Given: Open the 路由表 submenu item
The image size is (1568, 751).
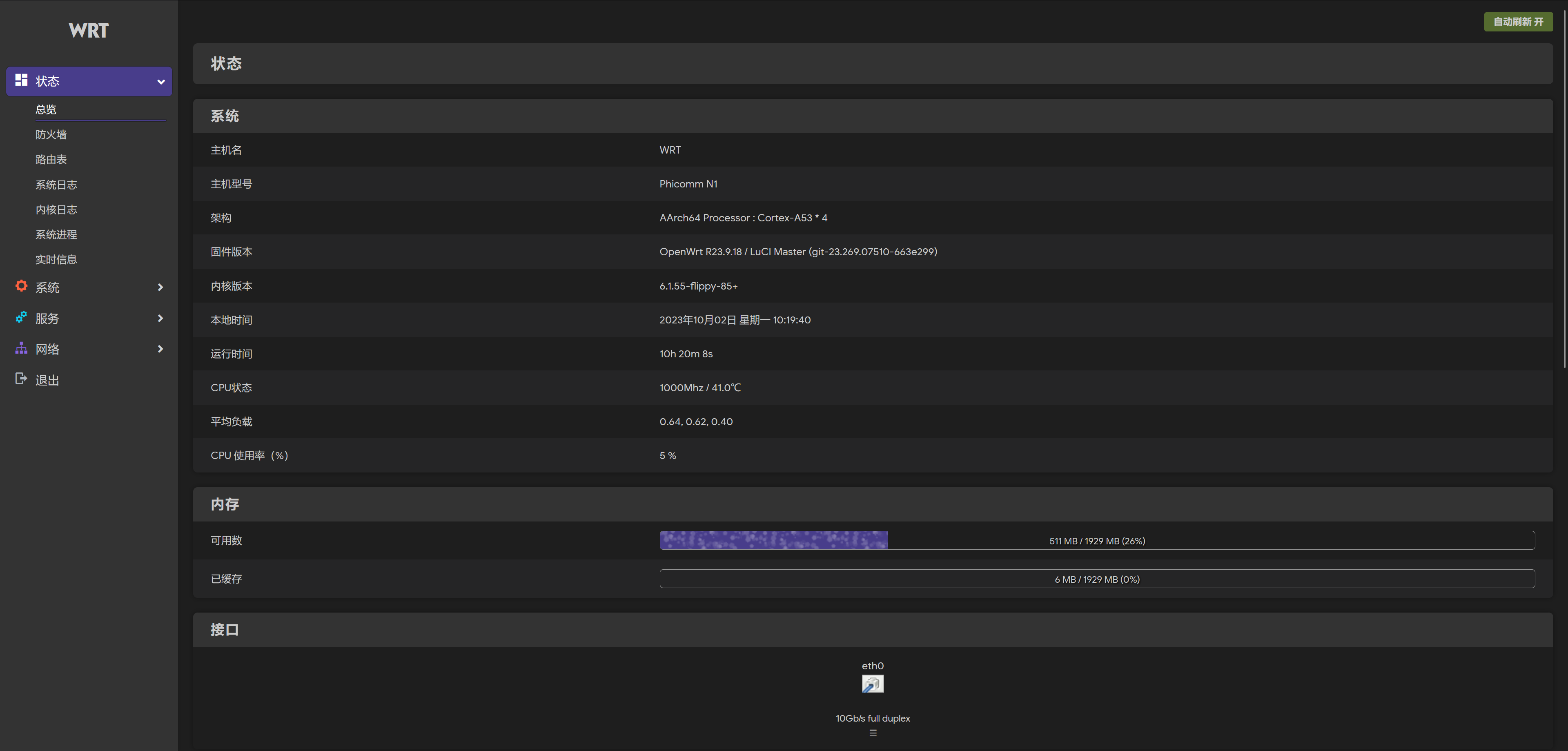Looking at the screenshot, I should [51, 159].
